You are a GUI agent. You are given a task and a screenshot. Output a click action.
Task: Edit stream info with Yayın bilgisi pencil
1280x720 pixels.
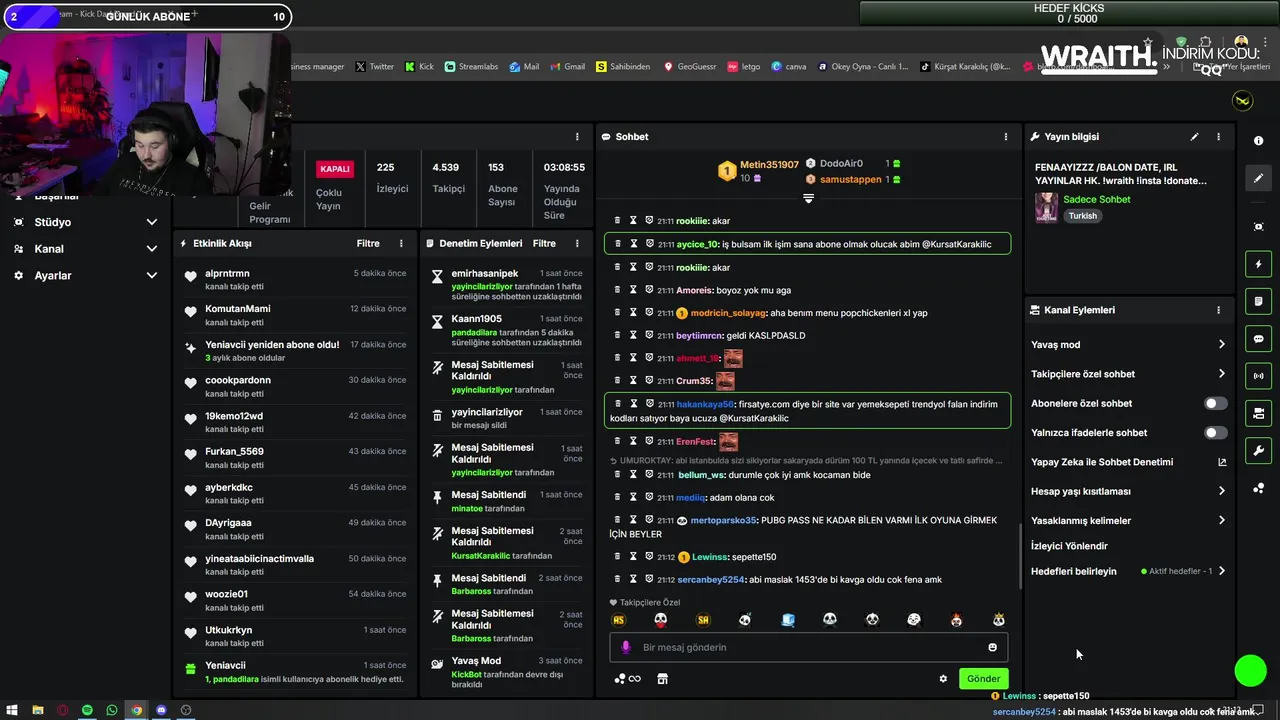point(1194,137)
